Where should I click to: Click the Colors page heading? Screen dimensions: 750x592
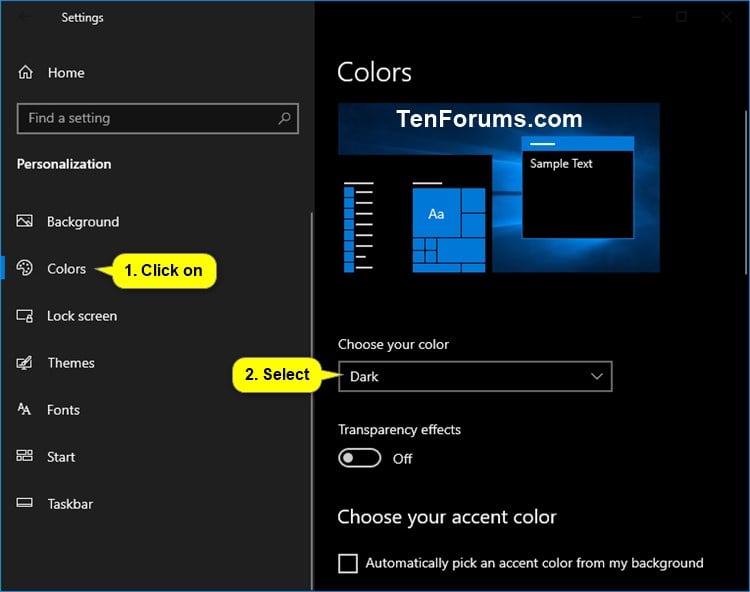[374, 73]
